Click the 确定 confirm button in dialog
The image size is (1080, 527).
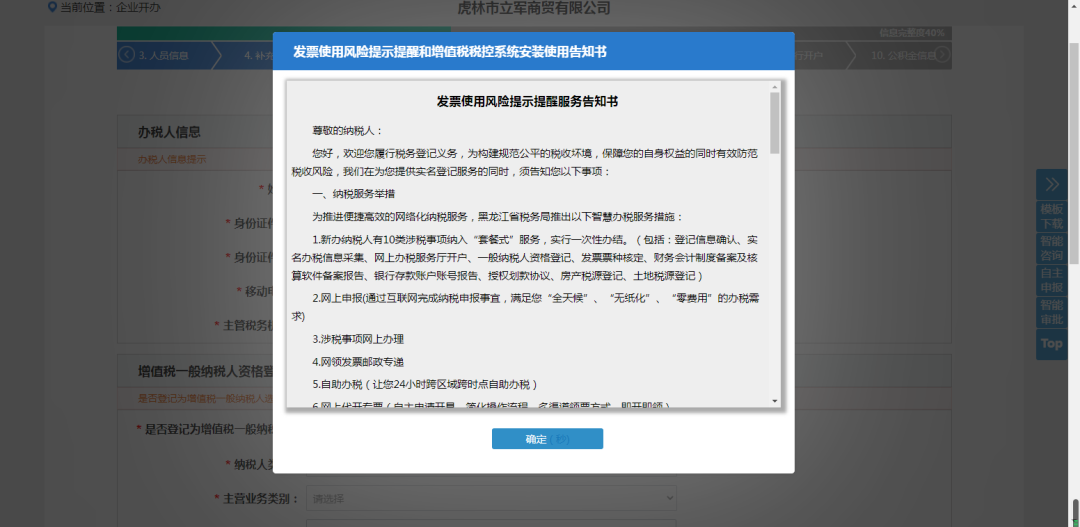click(547, 439)
